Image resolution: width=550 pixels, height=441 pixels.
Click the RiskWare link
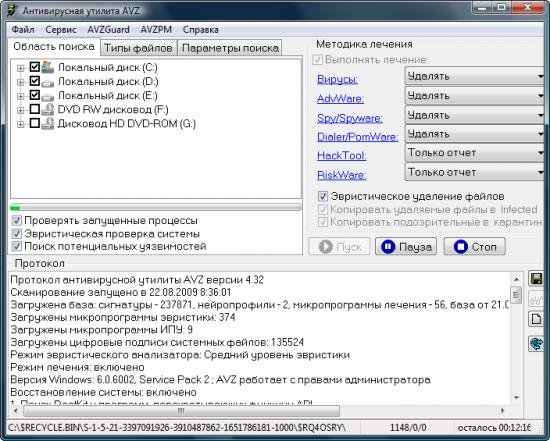pyautogui.click(x=341, y=175)
